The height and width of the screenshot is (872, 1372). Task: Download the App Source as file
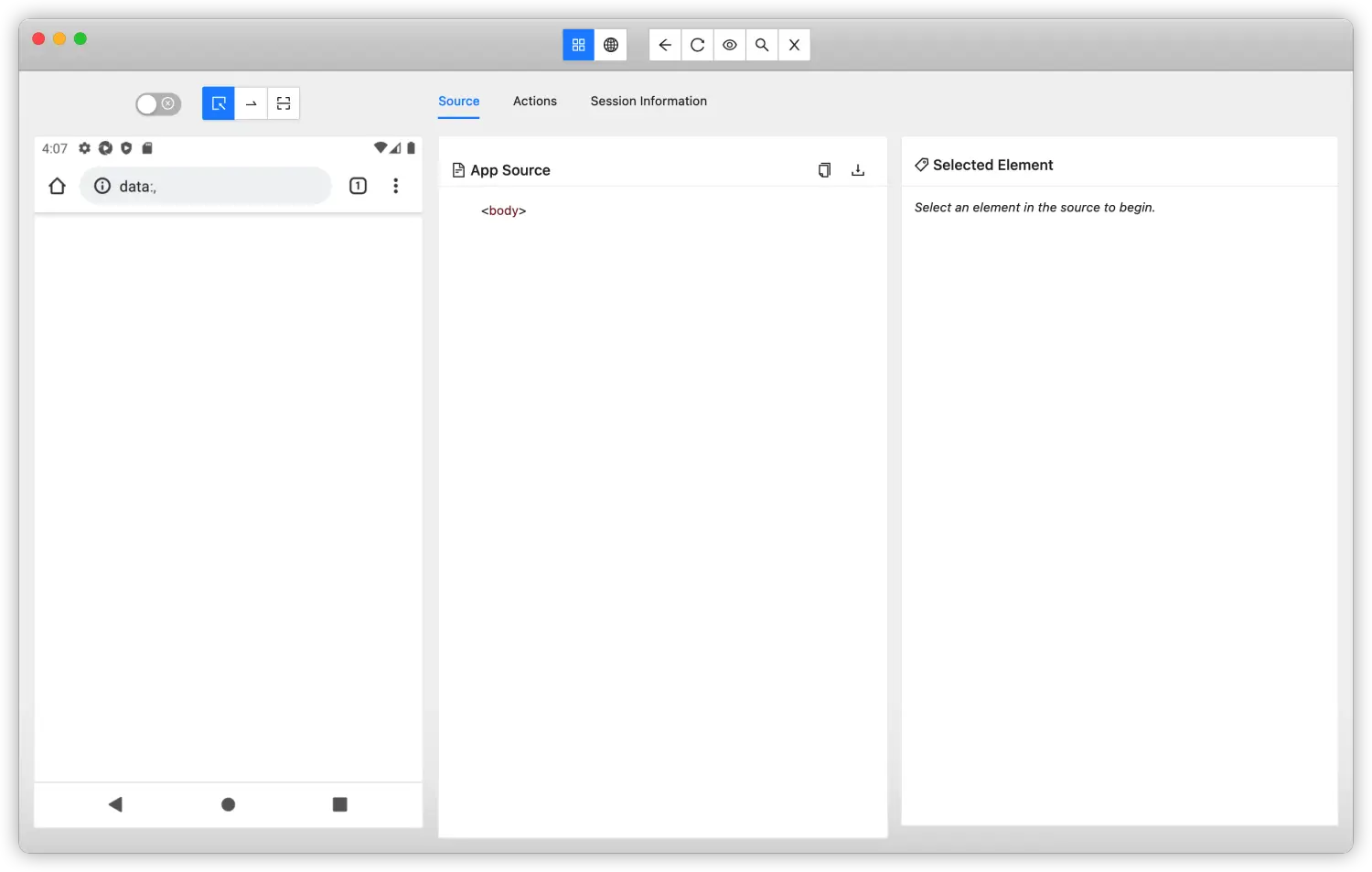[858, 170]
